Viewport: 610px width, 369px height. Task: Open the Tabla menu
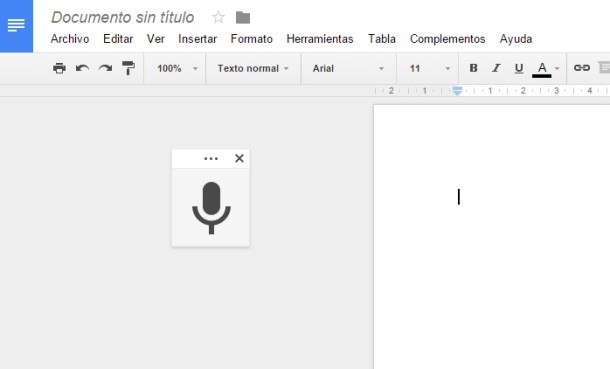(382, 39)
